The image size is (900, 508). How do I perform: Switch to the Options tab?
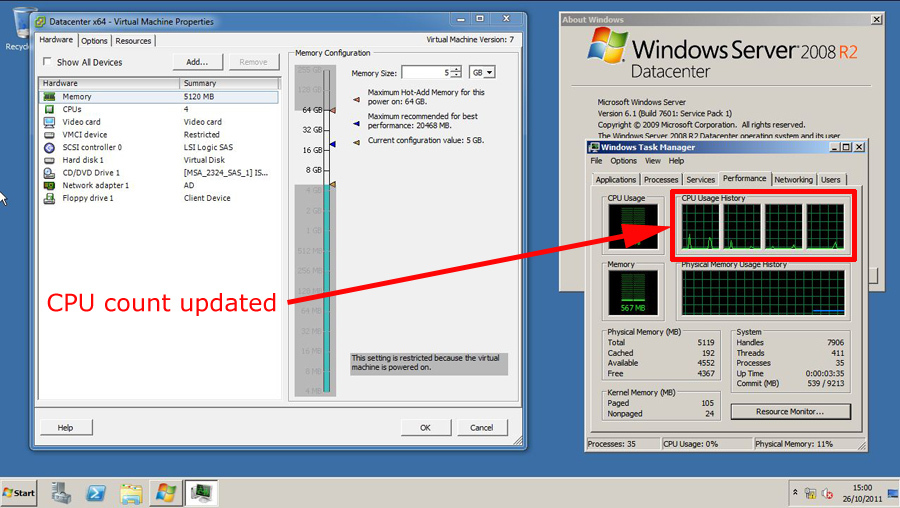94,41
